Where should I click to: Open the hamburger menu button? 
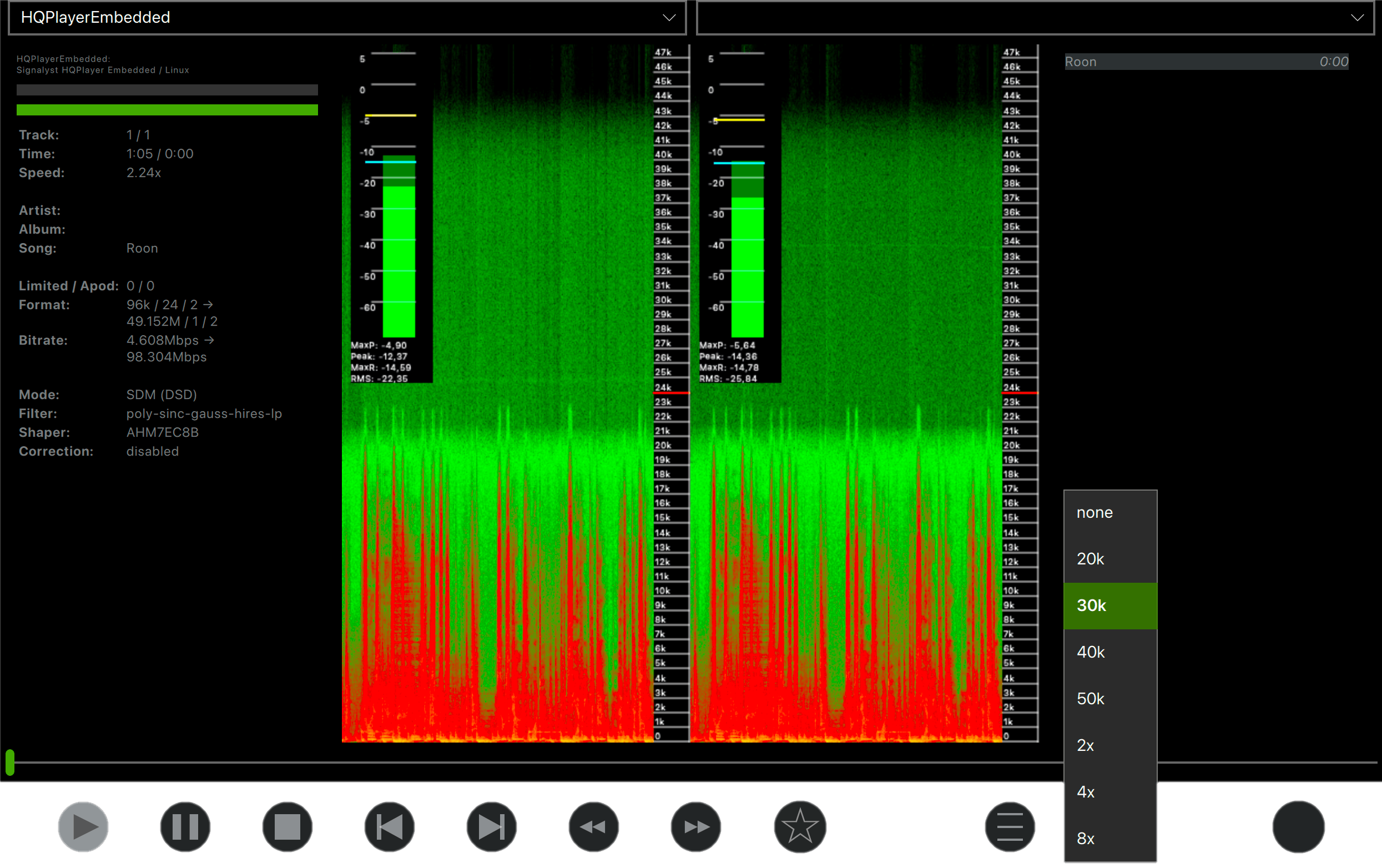[1010, 827]
